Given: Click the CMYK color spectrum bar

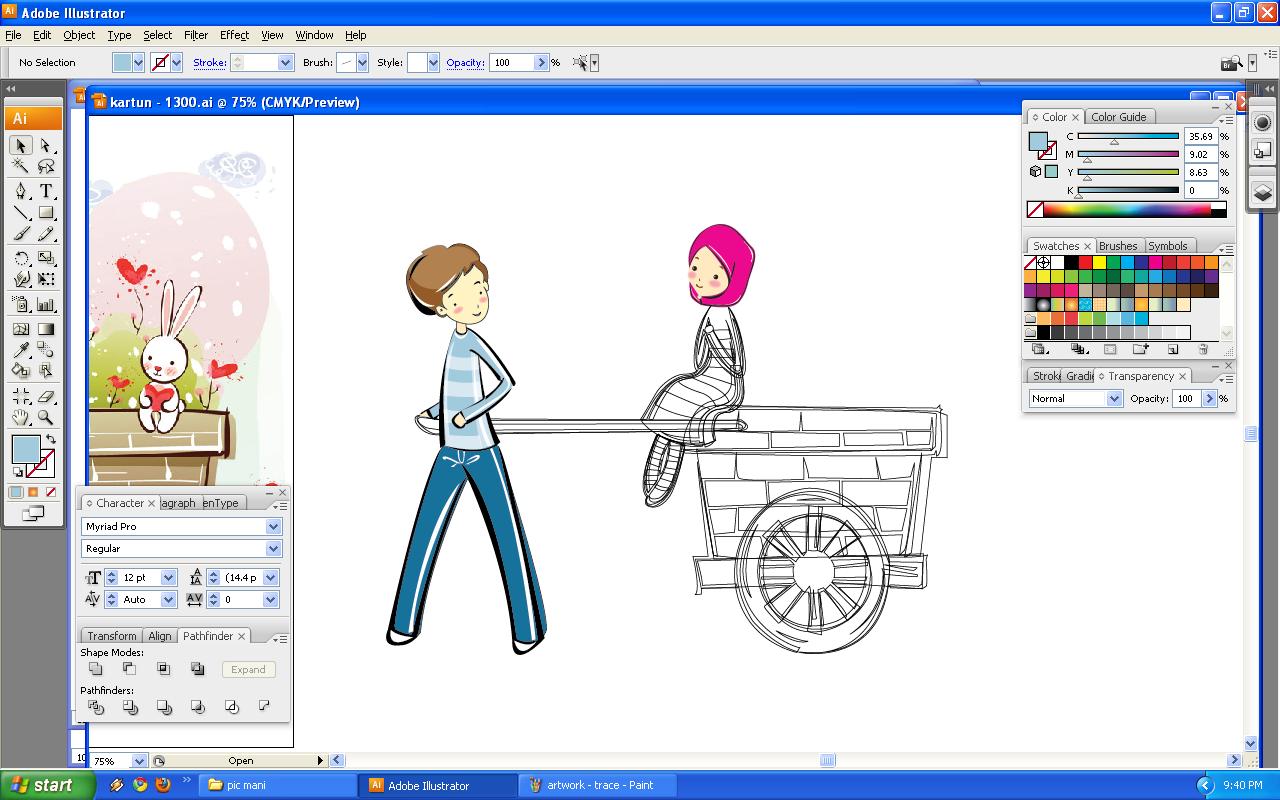Looking at the screenshot, I should tap(1127, 210).
